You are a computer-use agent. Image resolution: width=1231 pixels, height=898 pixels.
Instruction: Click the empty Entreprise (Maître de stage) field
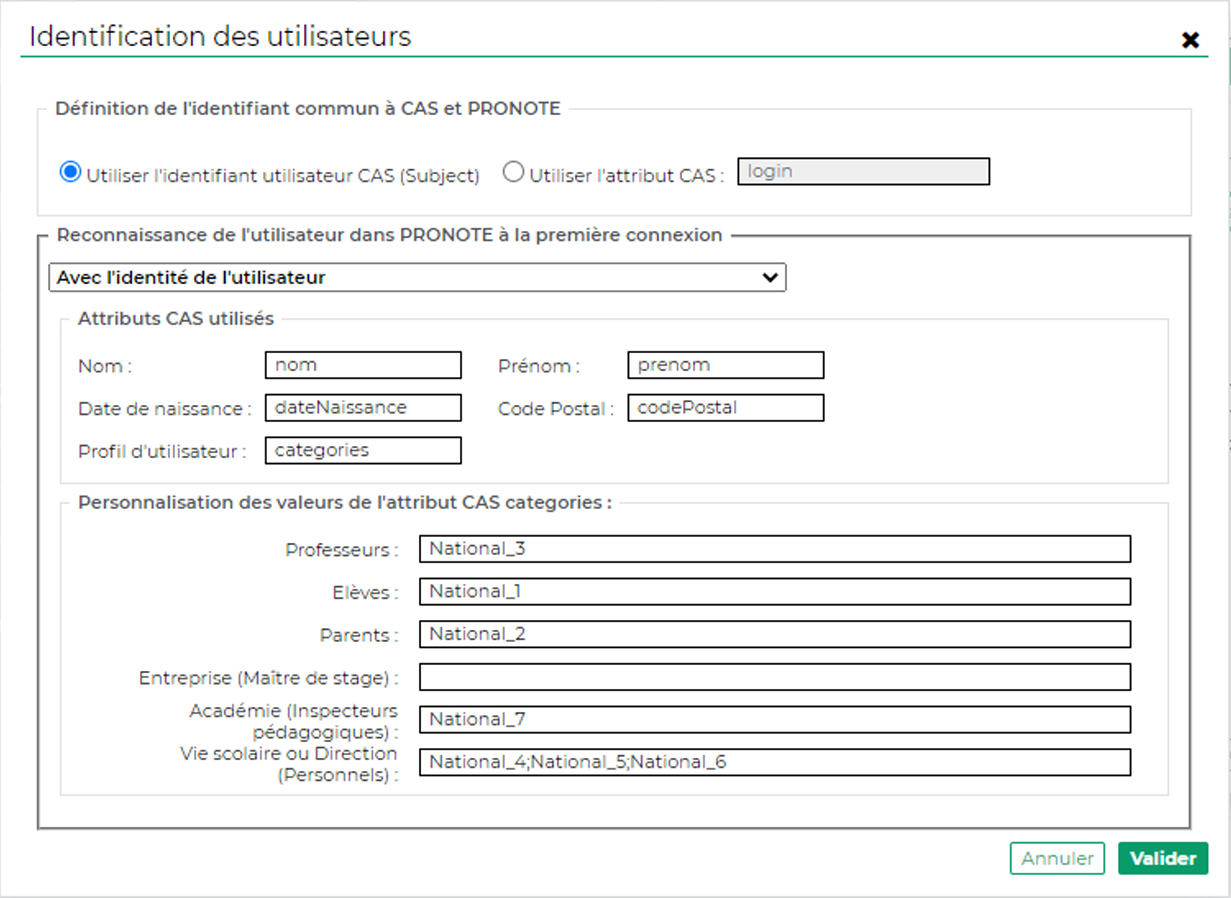tap(774, 677)
